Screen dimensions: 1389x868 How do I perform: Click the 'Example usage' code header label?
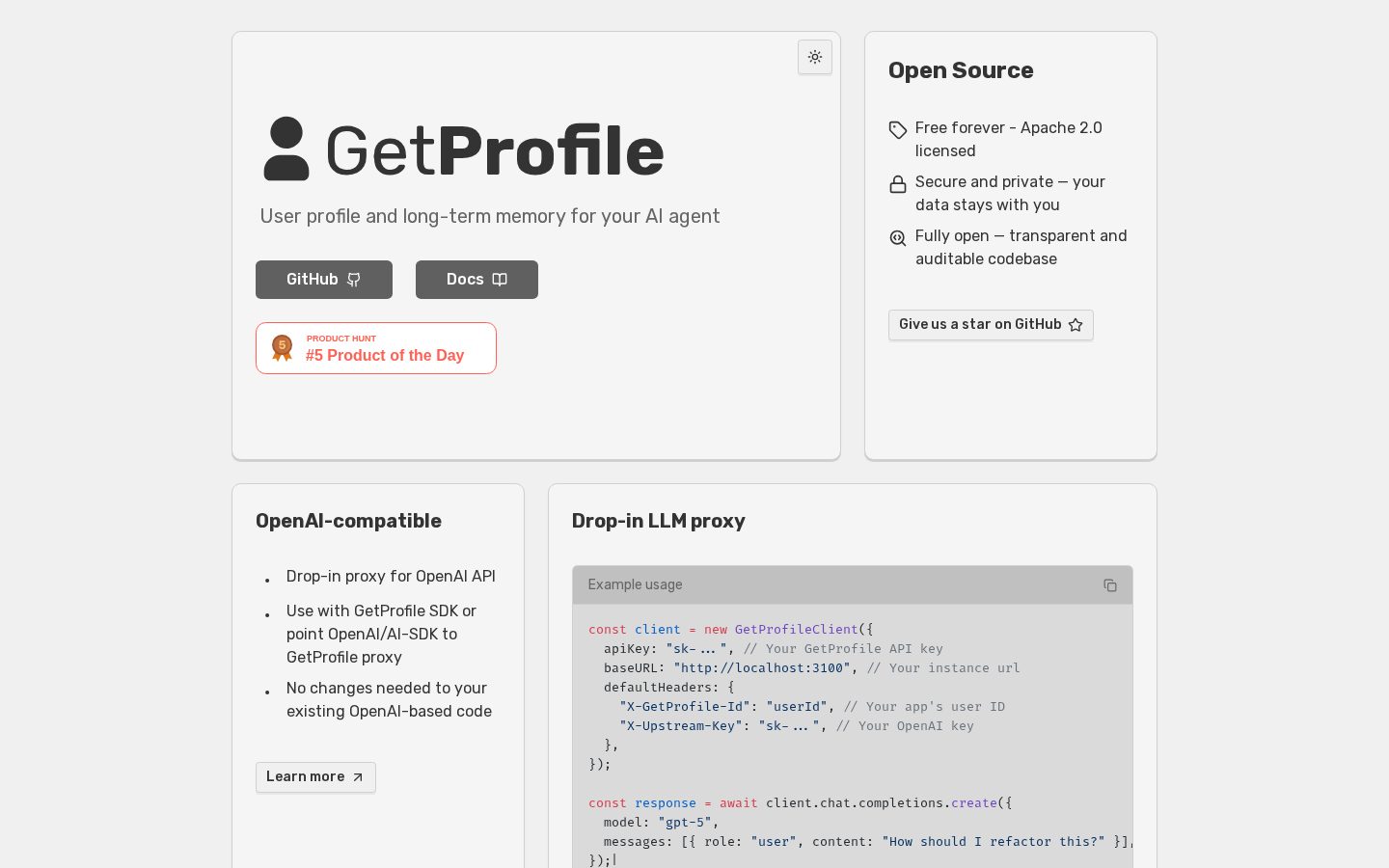point(635,584)
